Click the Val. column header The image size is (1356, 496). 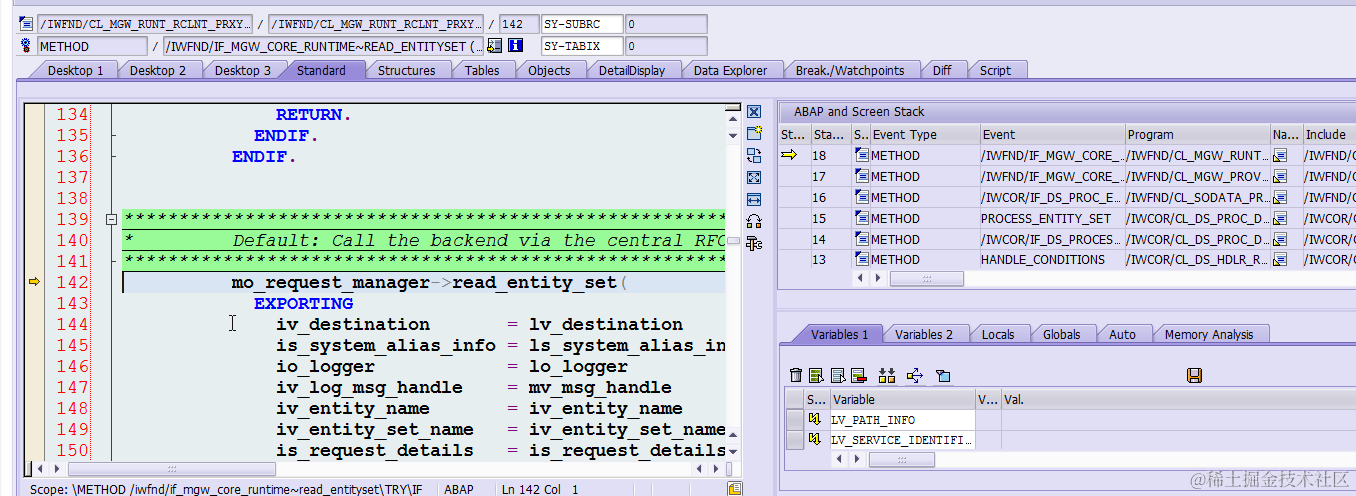1178,399
